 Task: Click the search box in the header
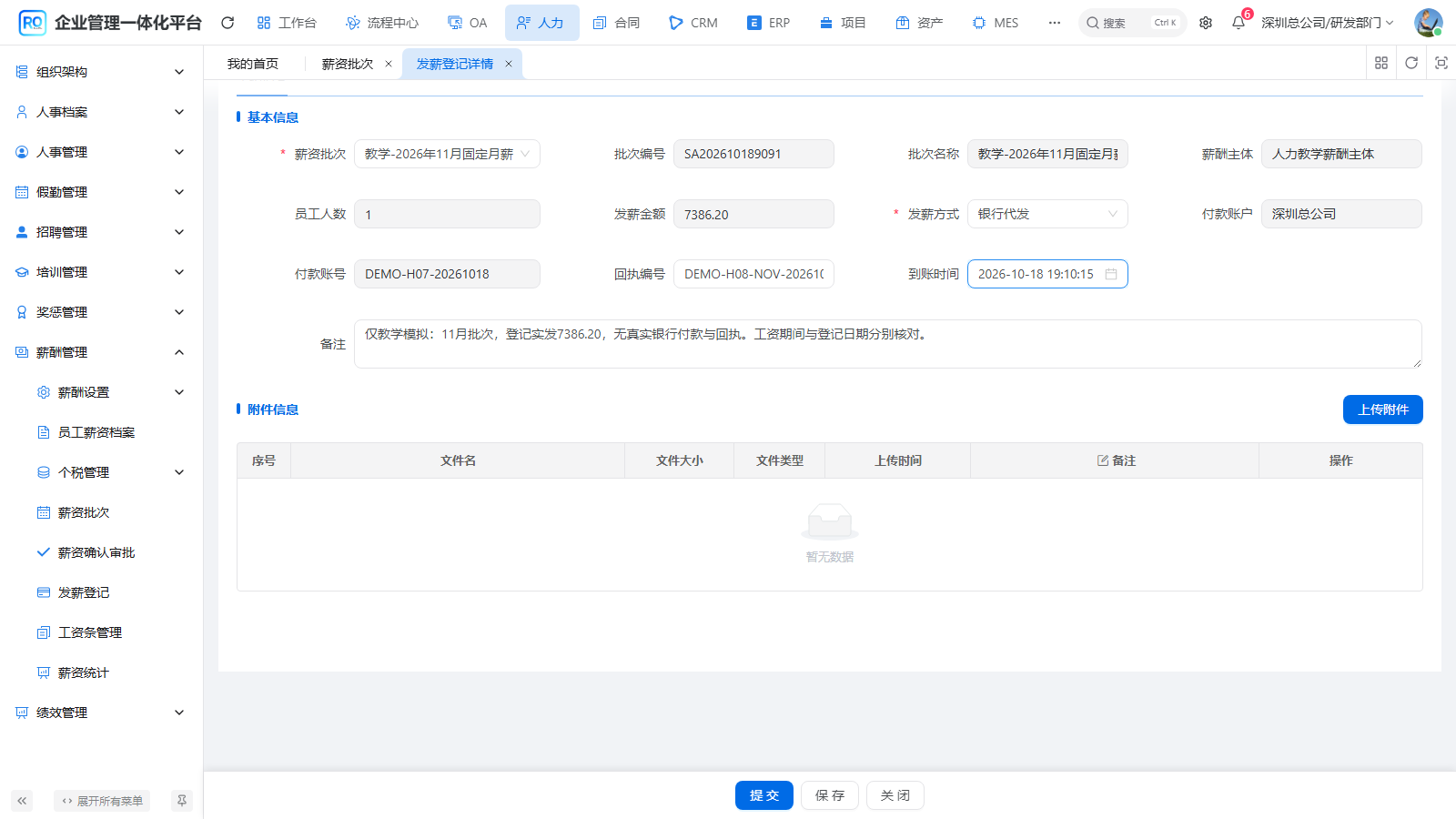(1133, 23)
